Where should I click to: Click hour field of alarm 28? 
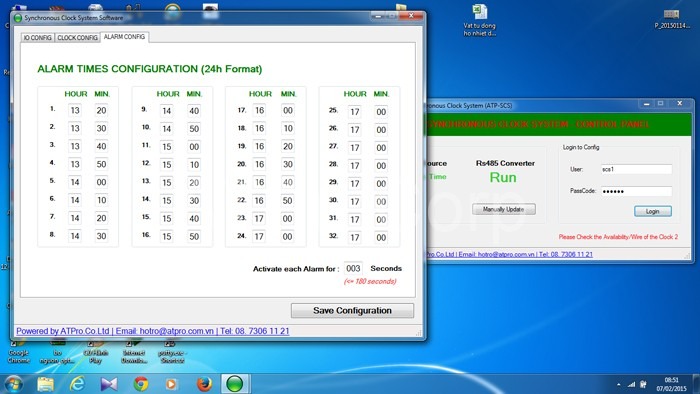coord(354,166)
